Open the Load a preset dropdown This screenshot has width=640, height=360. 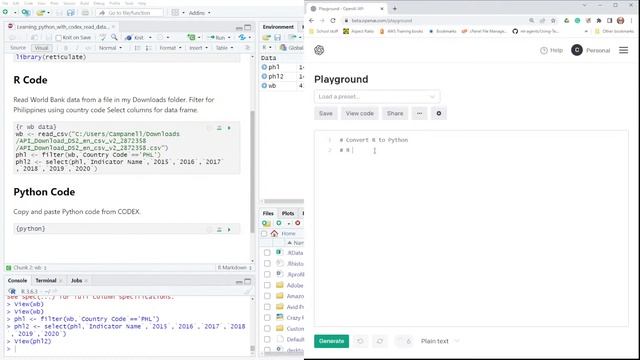(377, 97)
